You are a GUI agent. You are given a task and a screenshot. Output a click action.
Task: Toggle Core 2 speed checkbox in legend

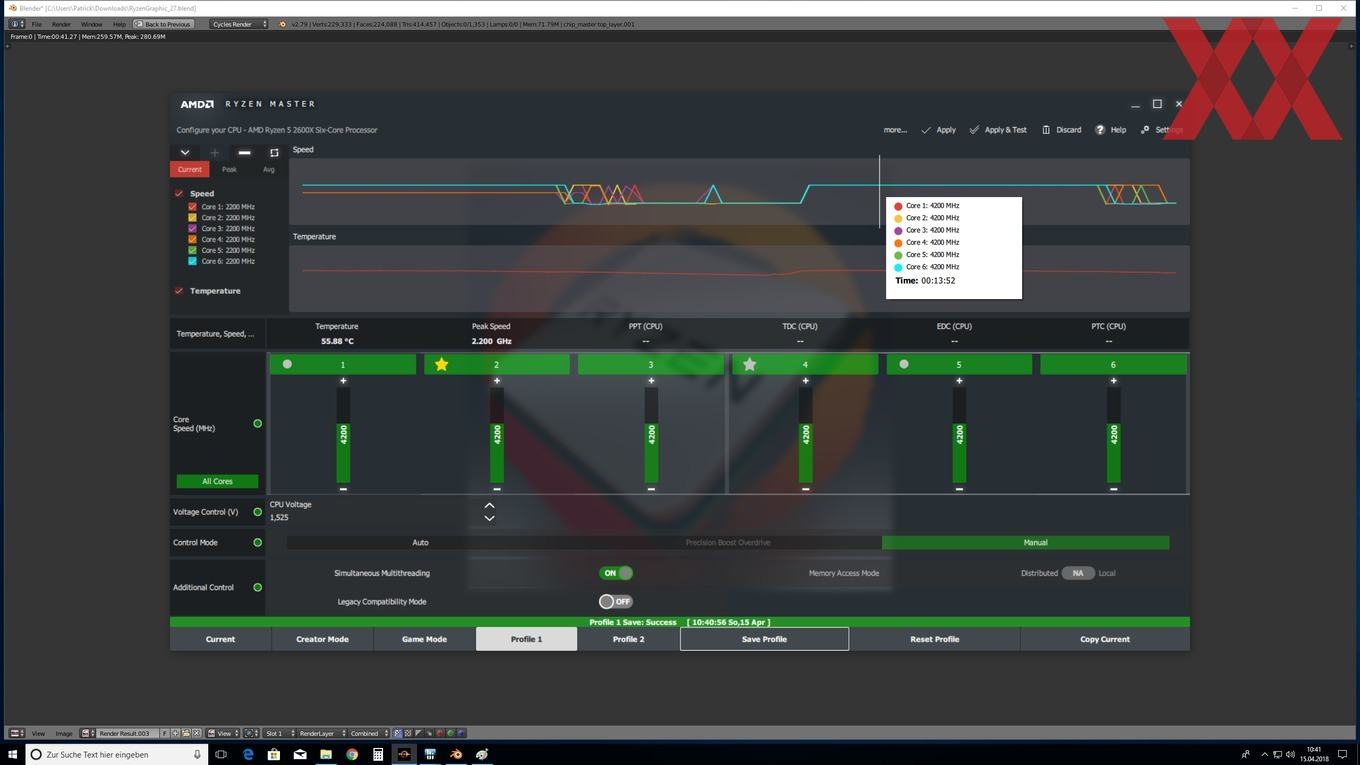coord(193,218)
